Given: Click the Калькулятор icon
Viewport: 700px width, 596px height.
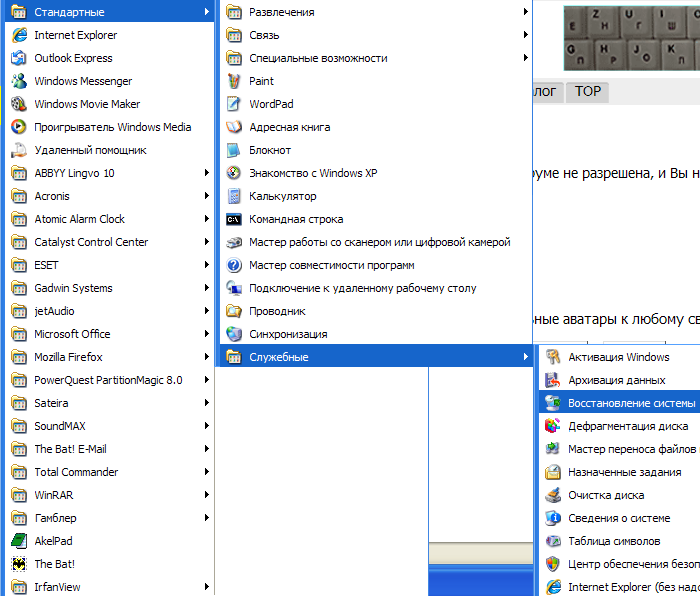Looking at the screenshot, I should pyautogui.click(x=234, y=196).
